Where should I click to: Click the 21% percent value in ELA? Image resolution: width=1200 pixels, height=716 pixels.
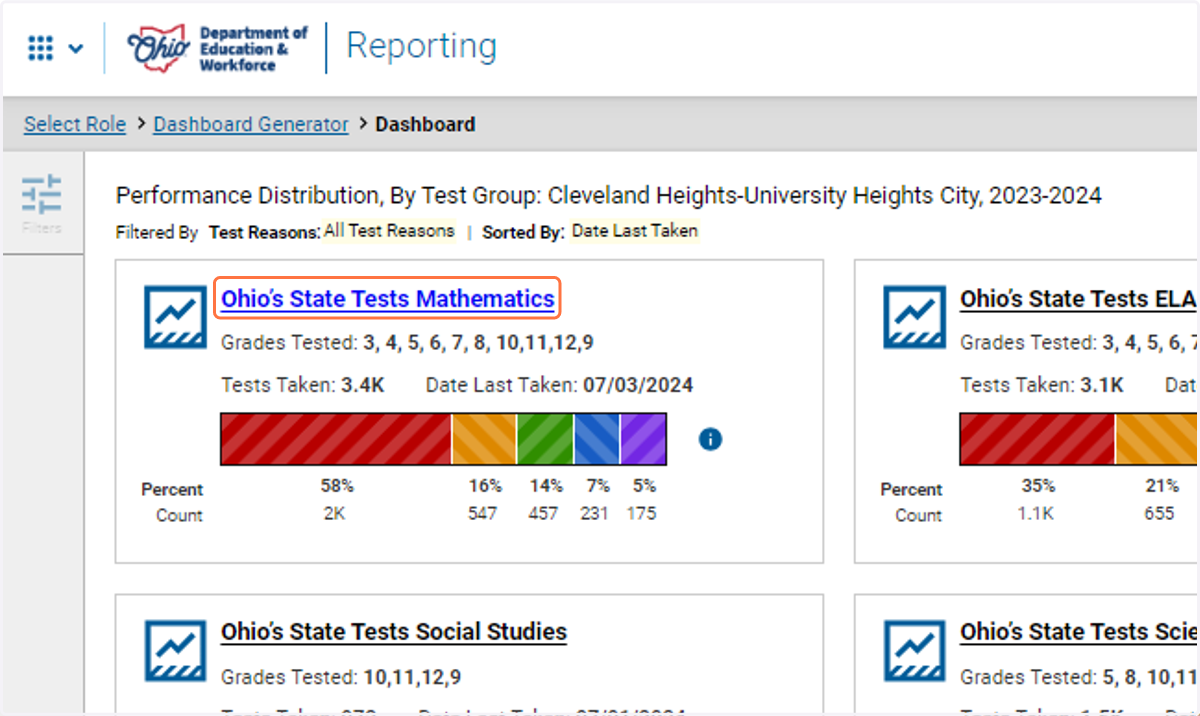1162,486
